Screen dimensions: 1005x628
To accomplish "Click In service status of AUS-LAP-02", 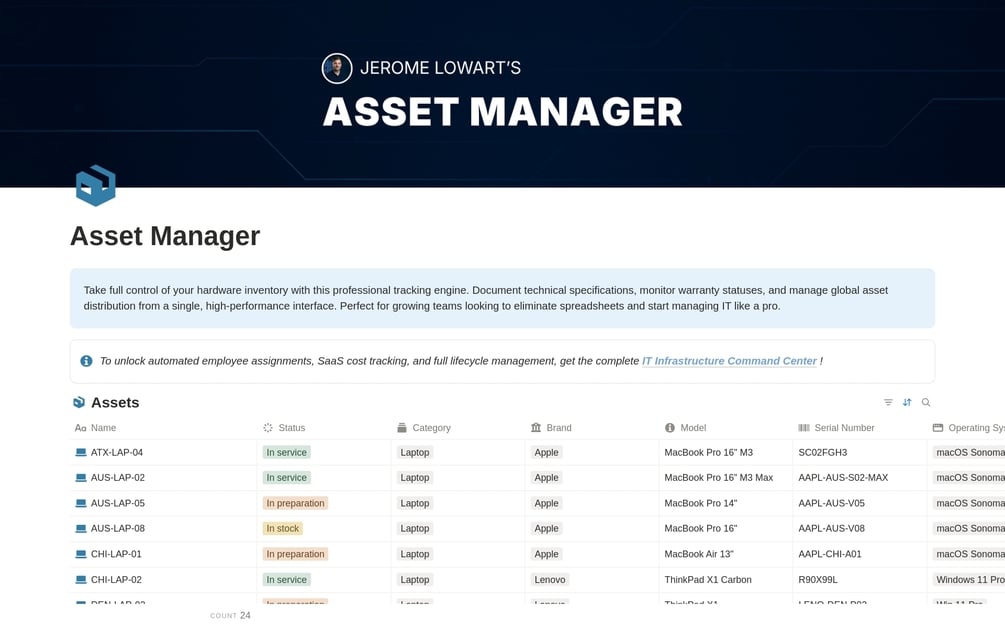I will point(287,477).
